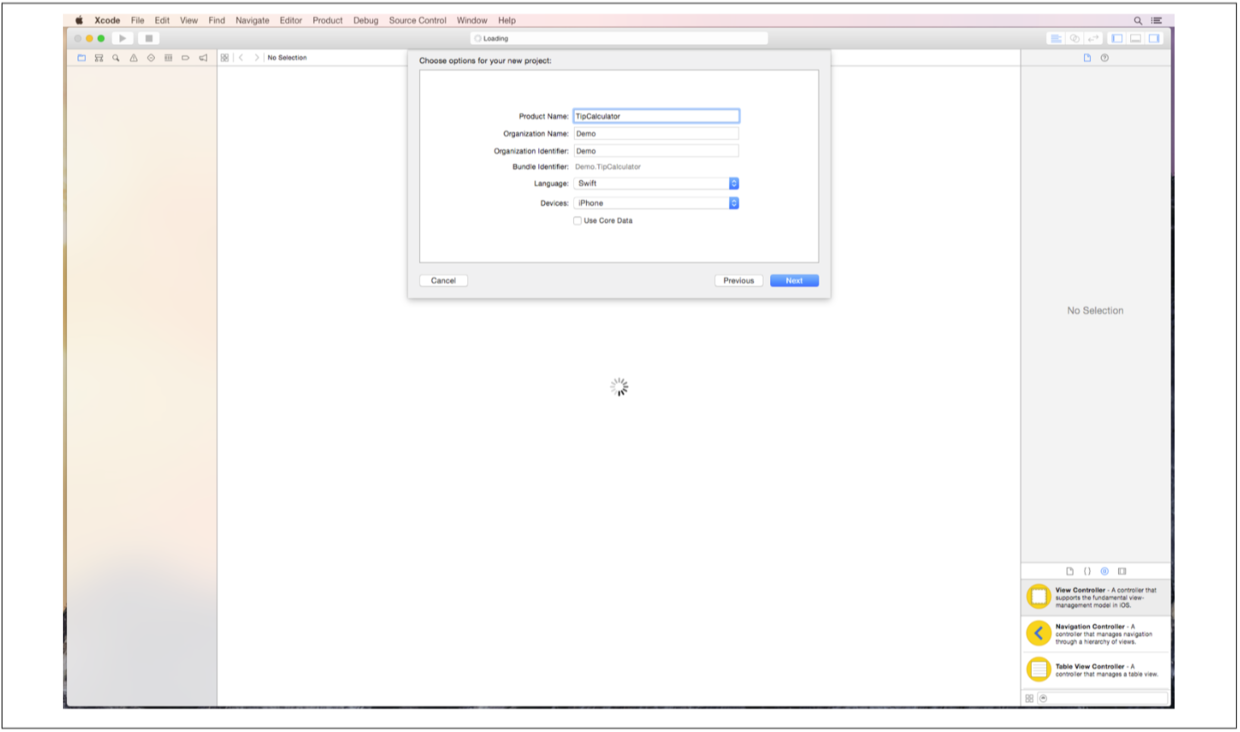The width and height of the screenshot is (1240, 732).
Task: Toggle the Debug area visibility
Action: pos(1136,38)
